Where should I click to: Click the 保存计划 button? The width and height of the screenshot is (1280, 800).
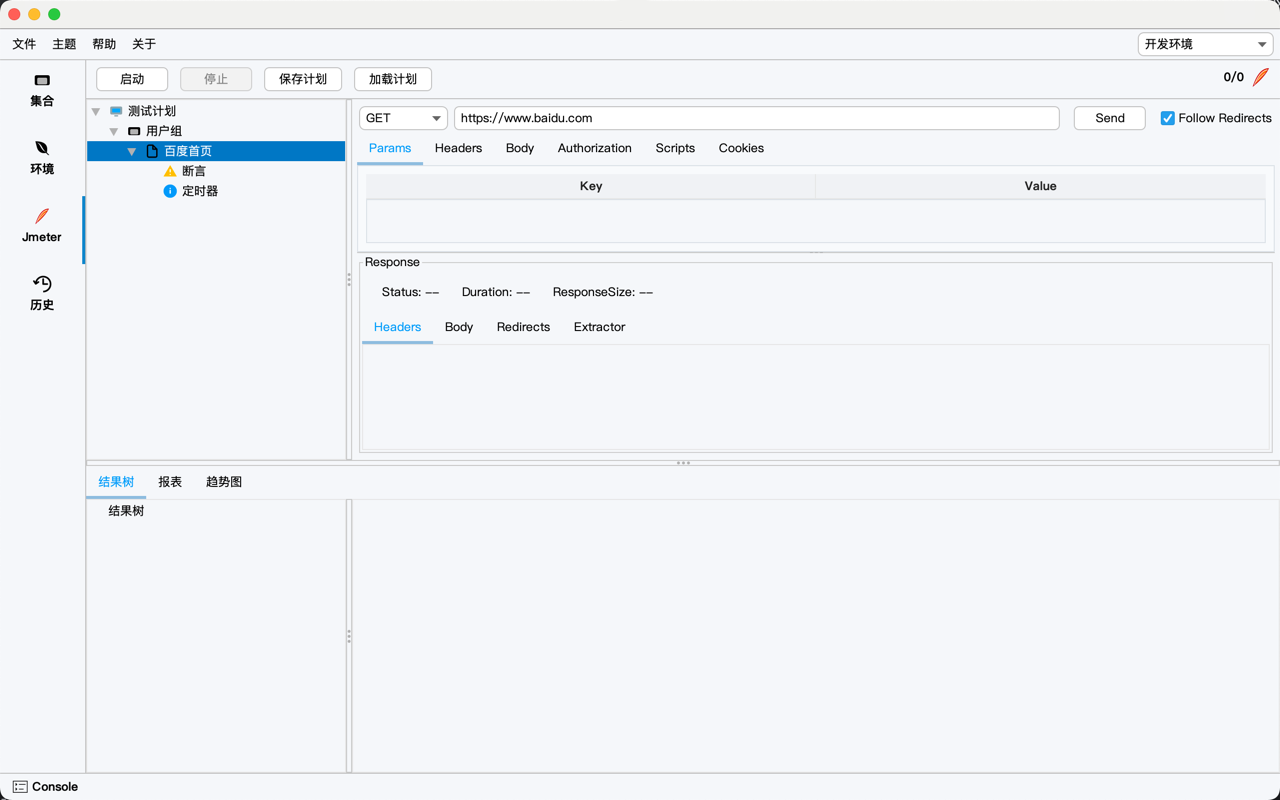tap(303, 79)
